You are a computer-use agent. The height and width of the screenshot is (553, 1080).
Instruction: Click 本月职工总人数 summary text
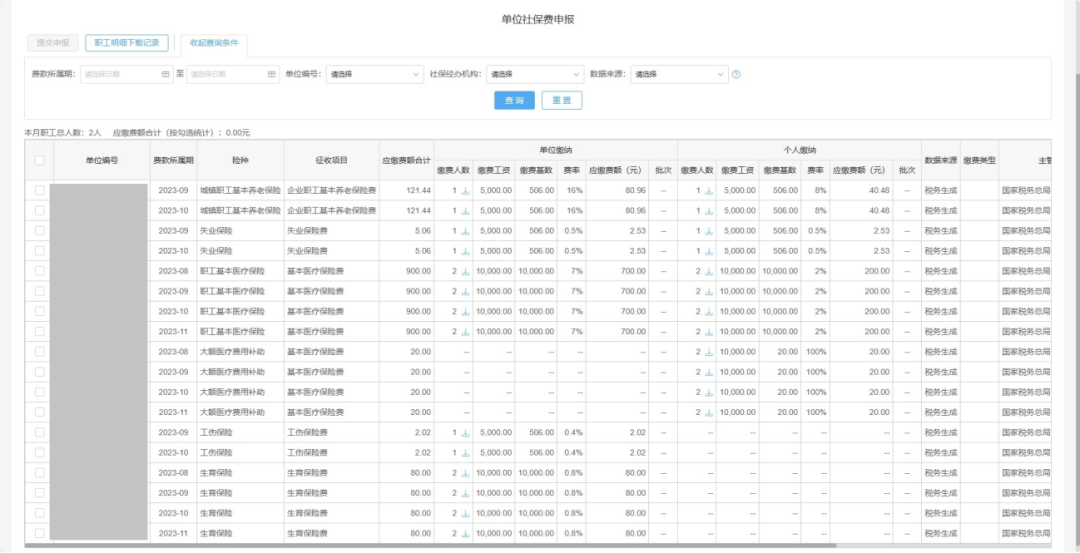[x=63, y=132]
